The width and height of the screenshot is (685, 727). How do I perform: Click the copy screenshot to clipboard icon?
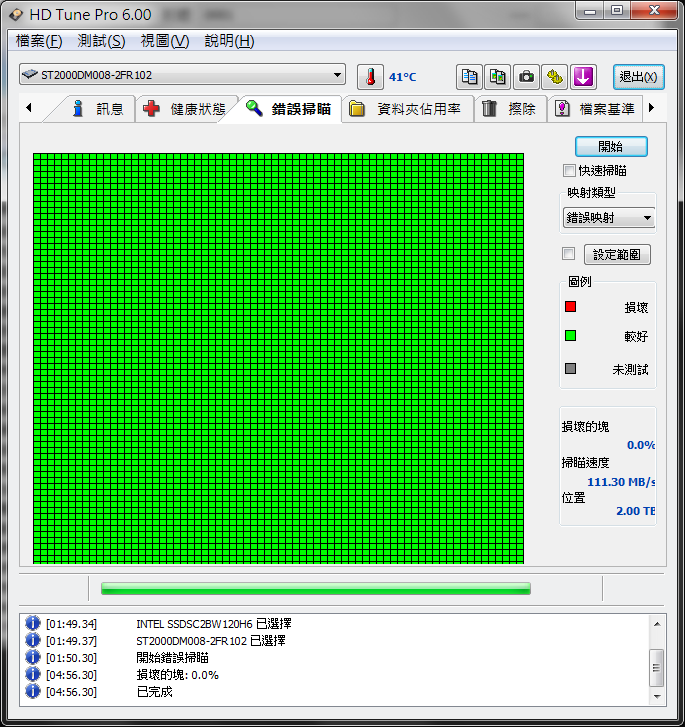pos(498,77)
